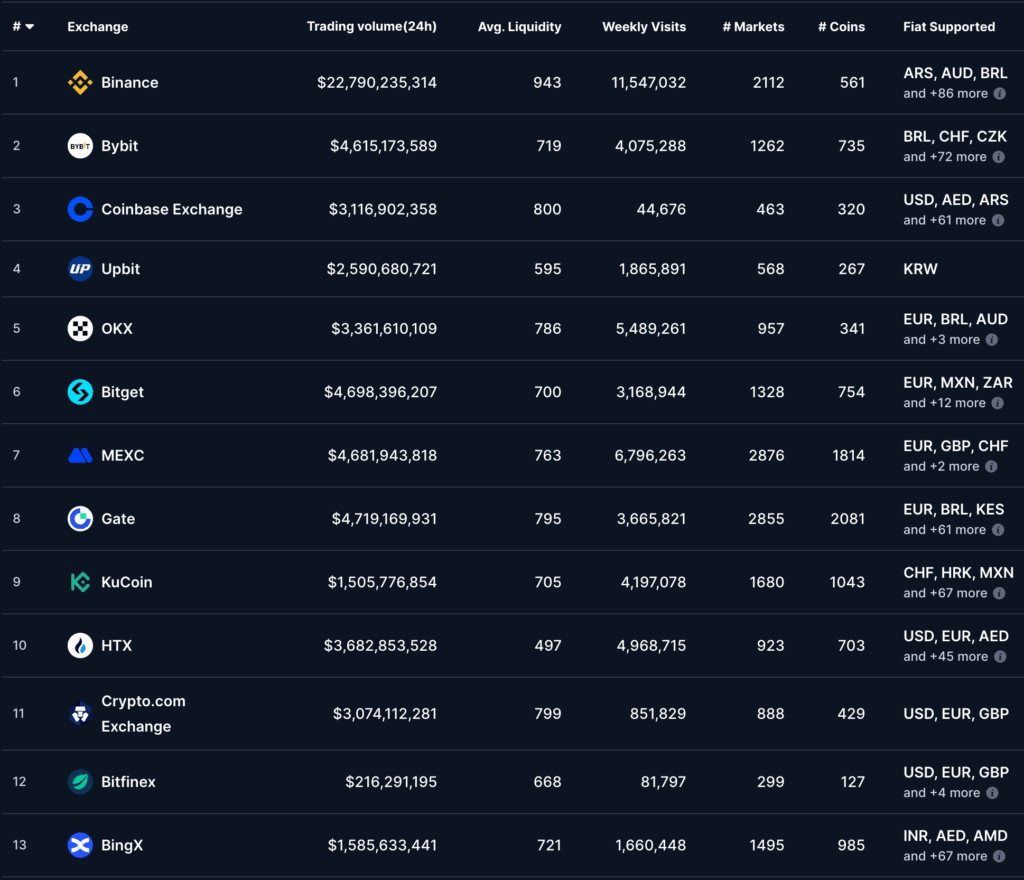Toggle rank sort arrow next to #
The width and height of the screenshot is (1024, 880).
point(29,27)
